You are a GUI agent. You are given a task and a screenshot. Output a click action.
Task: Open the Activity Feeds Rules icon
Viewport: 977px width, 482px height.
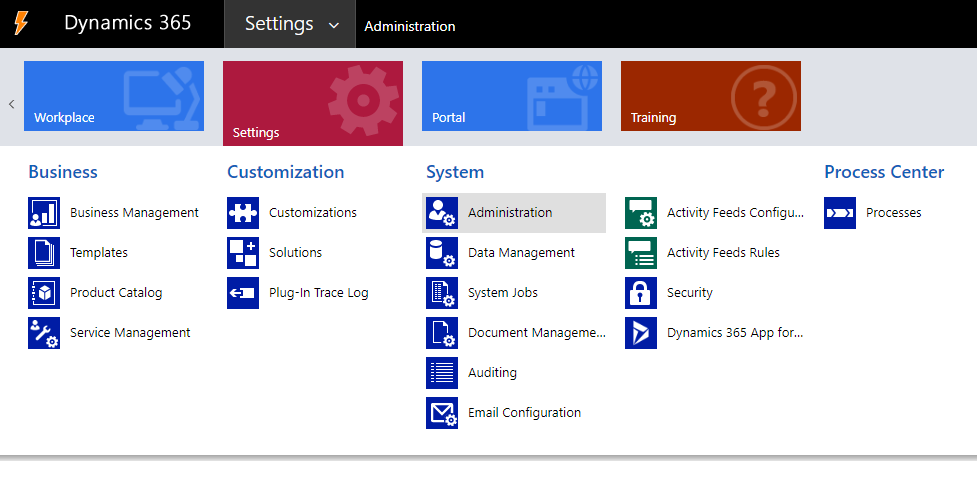click(x=641, y=253)
